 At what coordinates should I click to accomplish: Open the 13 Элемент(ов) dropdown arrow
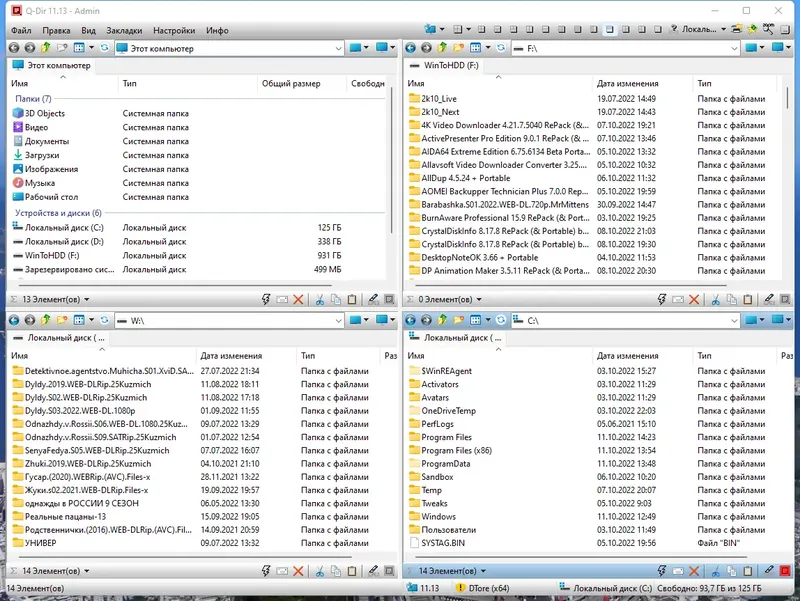(87, 299)
